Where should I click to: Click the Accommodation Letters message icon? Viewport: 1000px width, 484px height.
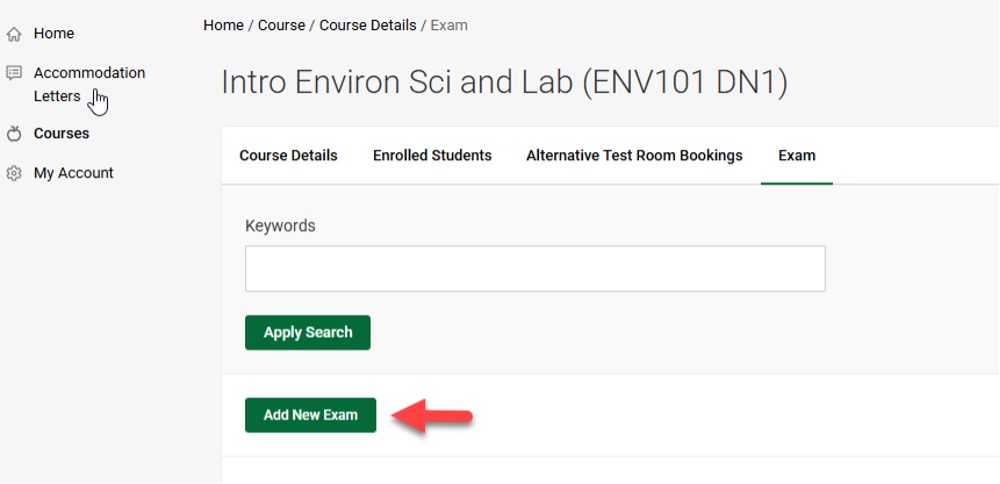point(14,73)
